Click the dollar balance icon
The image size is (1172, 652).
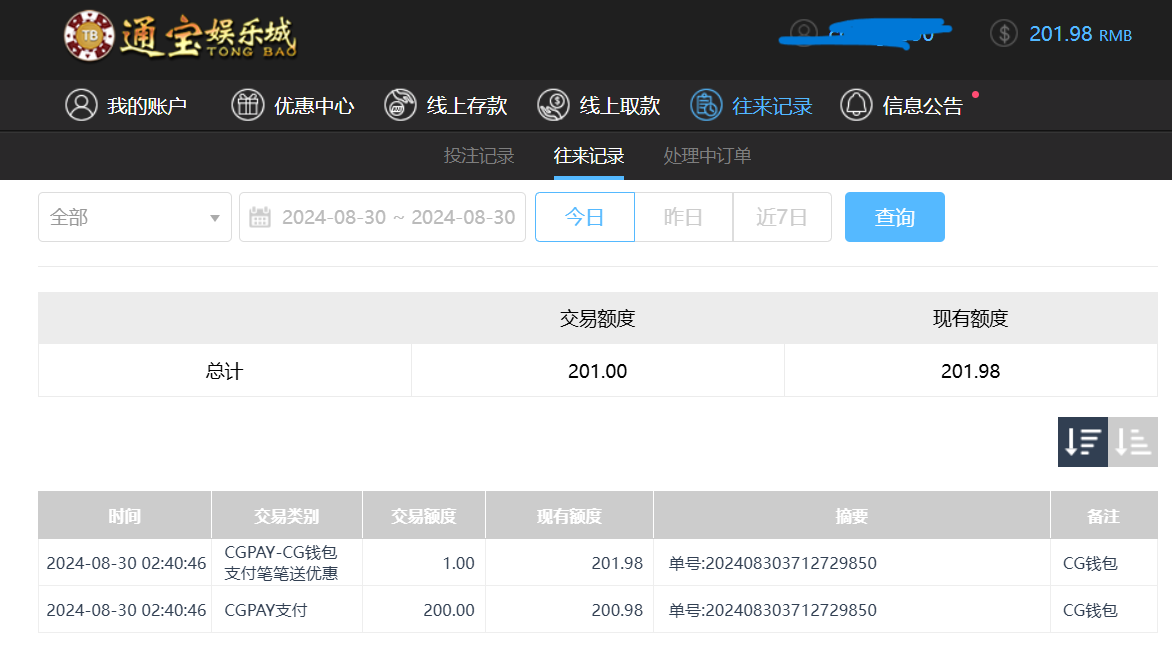point(1003,34)
